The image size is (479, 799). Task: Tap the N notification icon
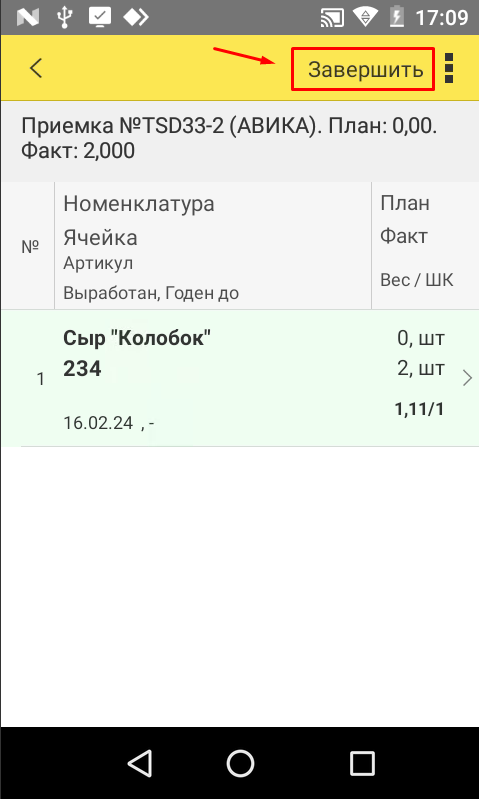28,18
